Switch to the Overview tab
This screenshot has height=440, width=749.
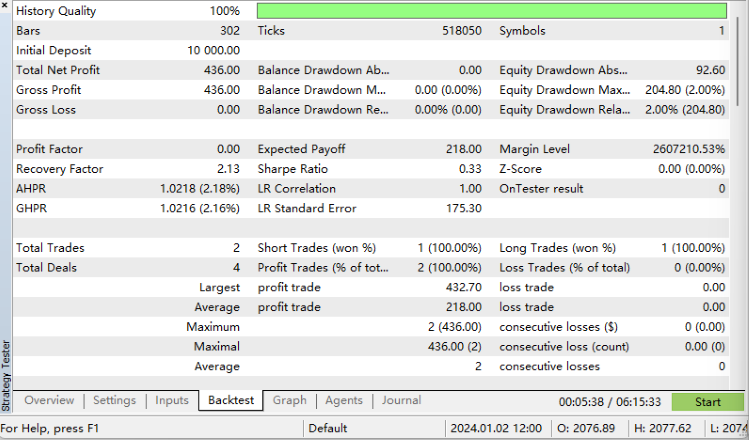tap(49, 400)
